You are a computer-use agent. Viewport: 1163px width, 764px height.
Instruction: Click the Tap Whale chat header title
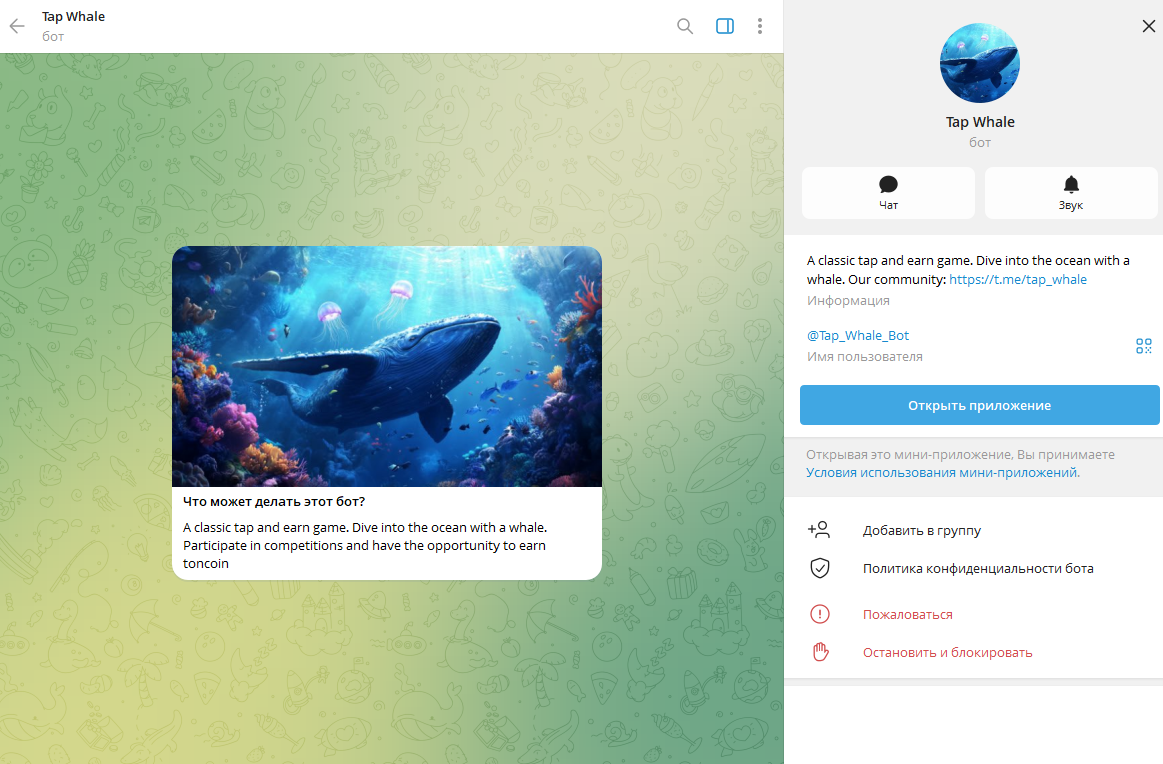(x=73, y=16)
